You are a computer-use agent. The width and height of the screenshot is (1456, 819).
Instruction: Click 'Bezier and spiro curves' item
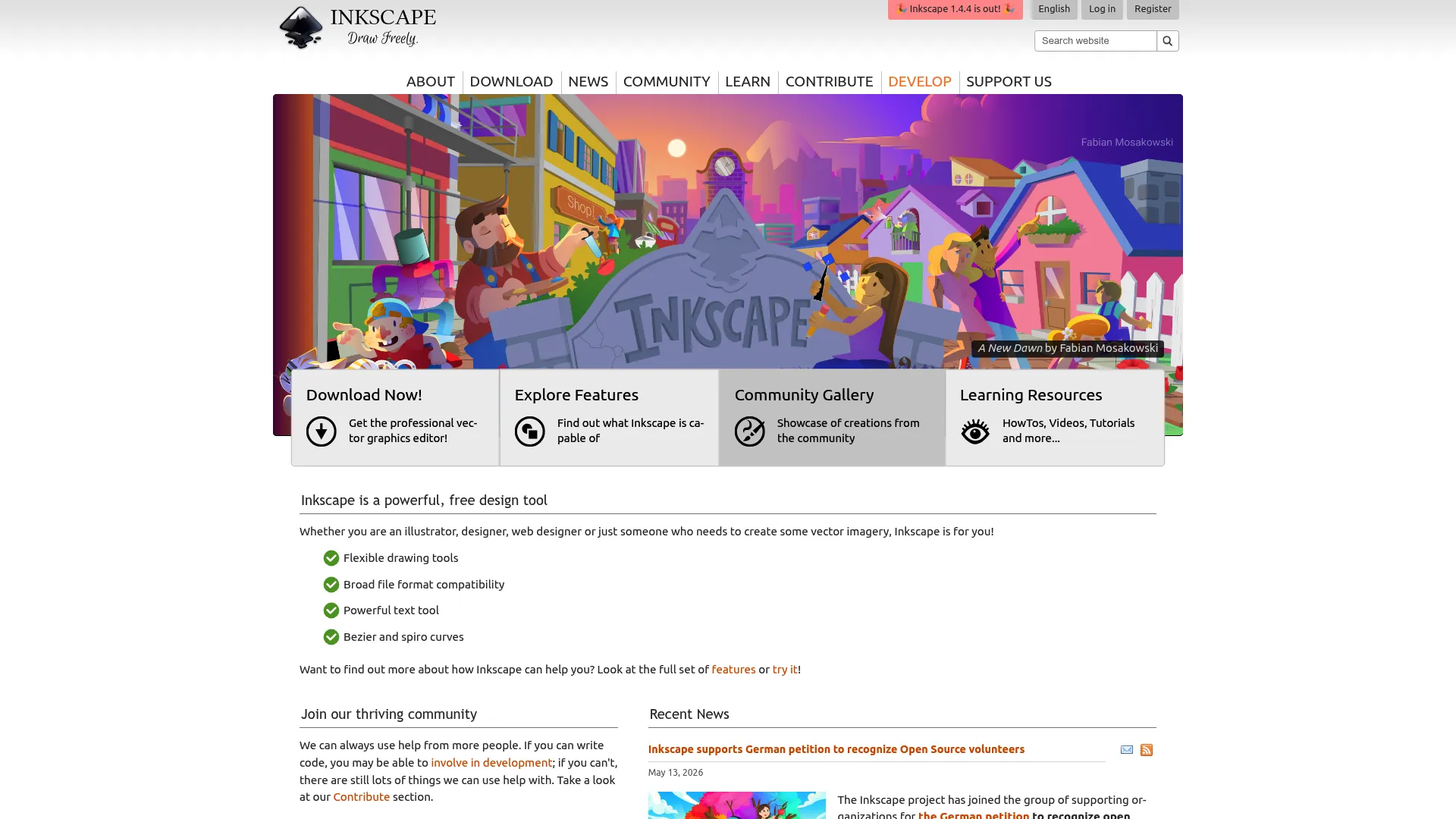tap(403, 637)
